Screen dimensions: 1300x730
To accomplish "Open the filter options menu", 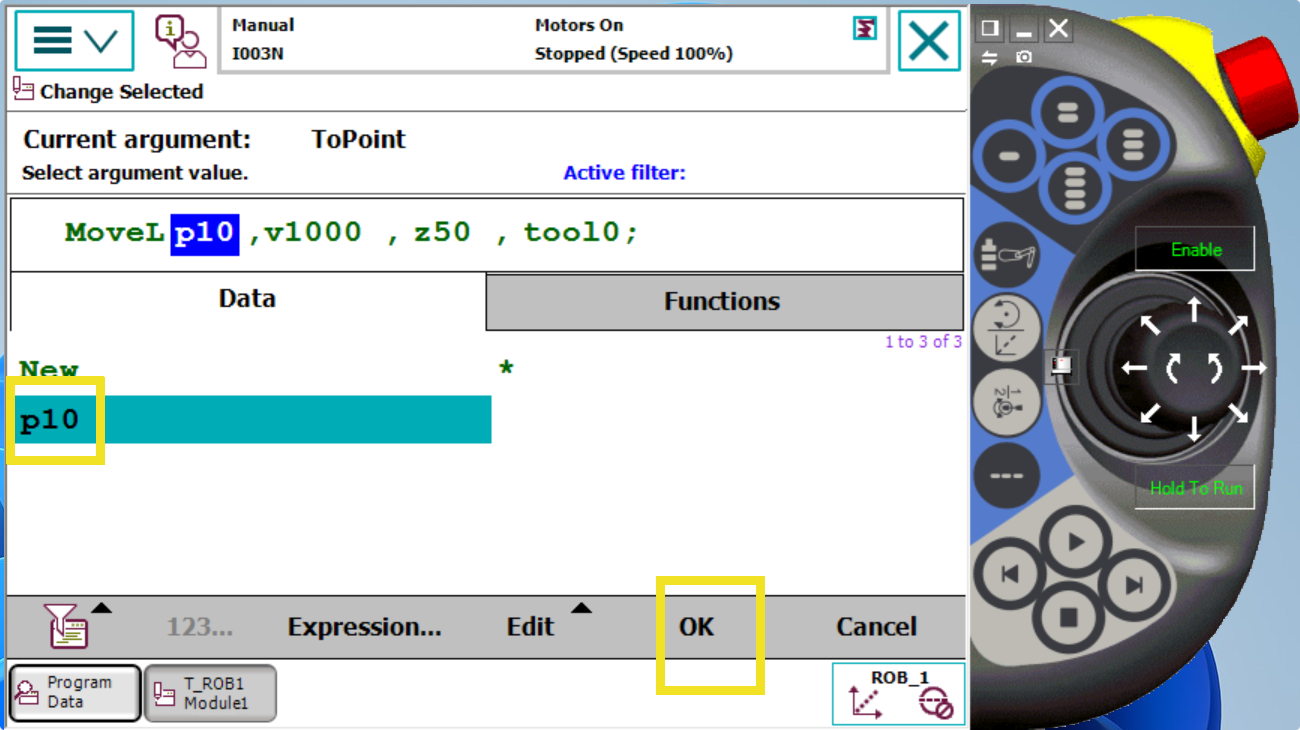I will (x=68, y=627).
